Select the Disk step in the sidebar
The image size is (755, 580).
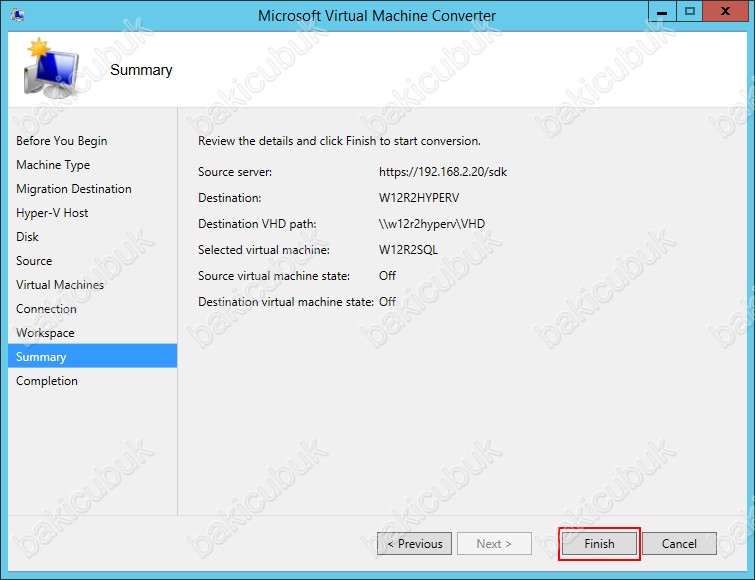pyautogui.click(x=28, y=237)
